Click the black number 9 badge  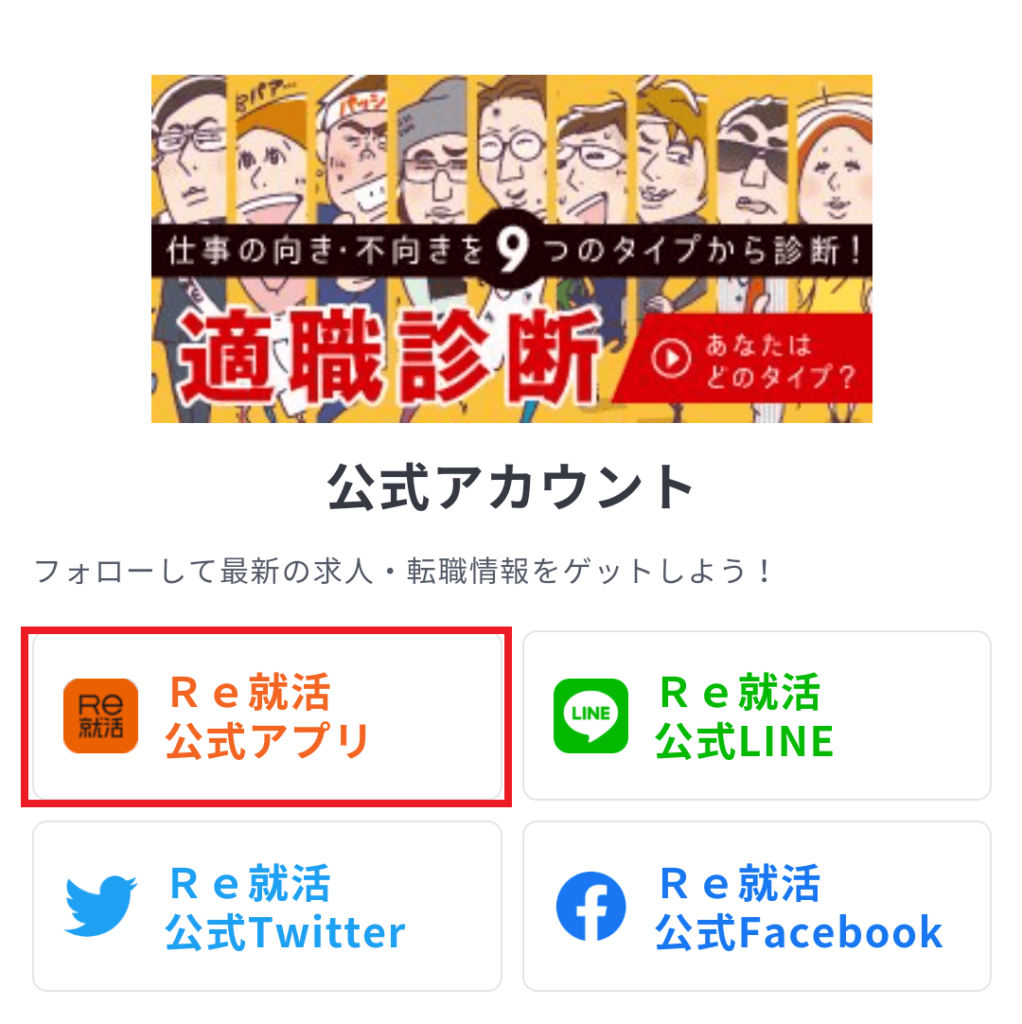tap(512, 249)
